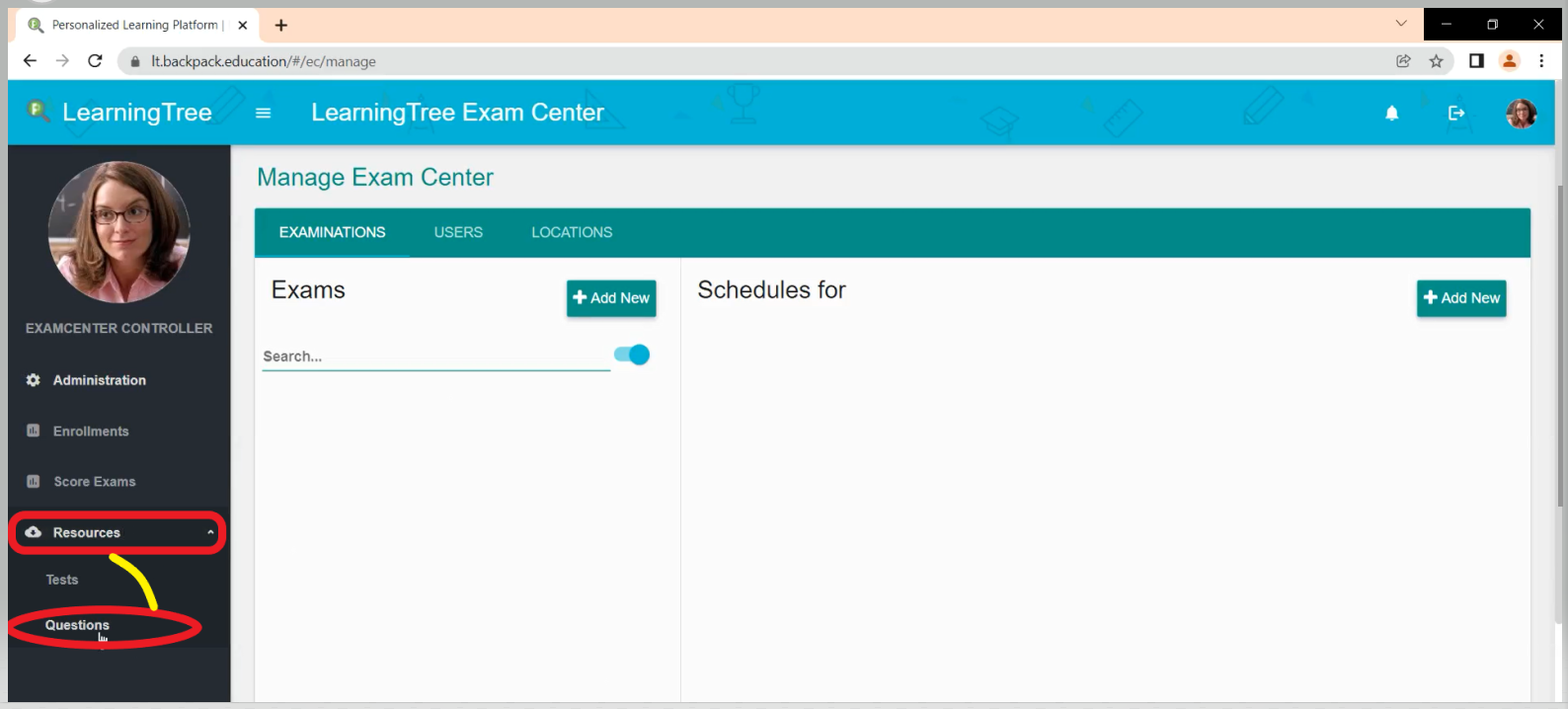Switch to the Users tab
Screen dimensions: 1568x709
(458, 232)
